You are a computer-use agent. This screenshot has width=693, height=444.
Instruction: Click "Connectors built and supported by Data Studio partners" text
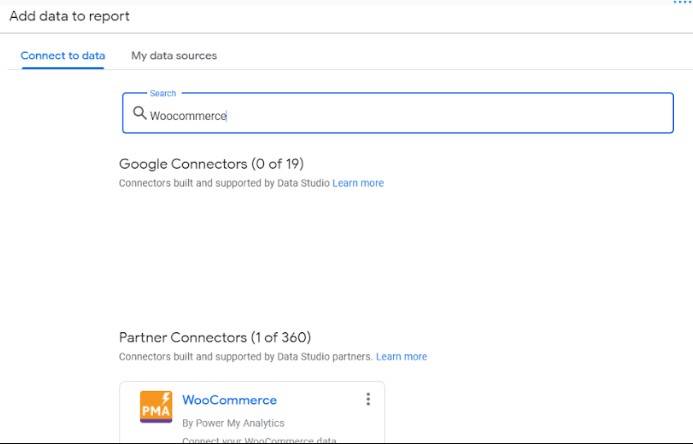tap(245, 356)
